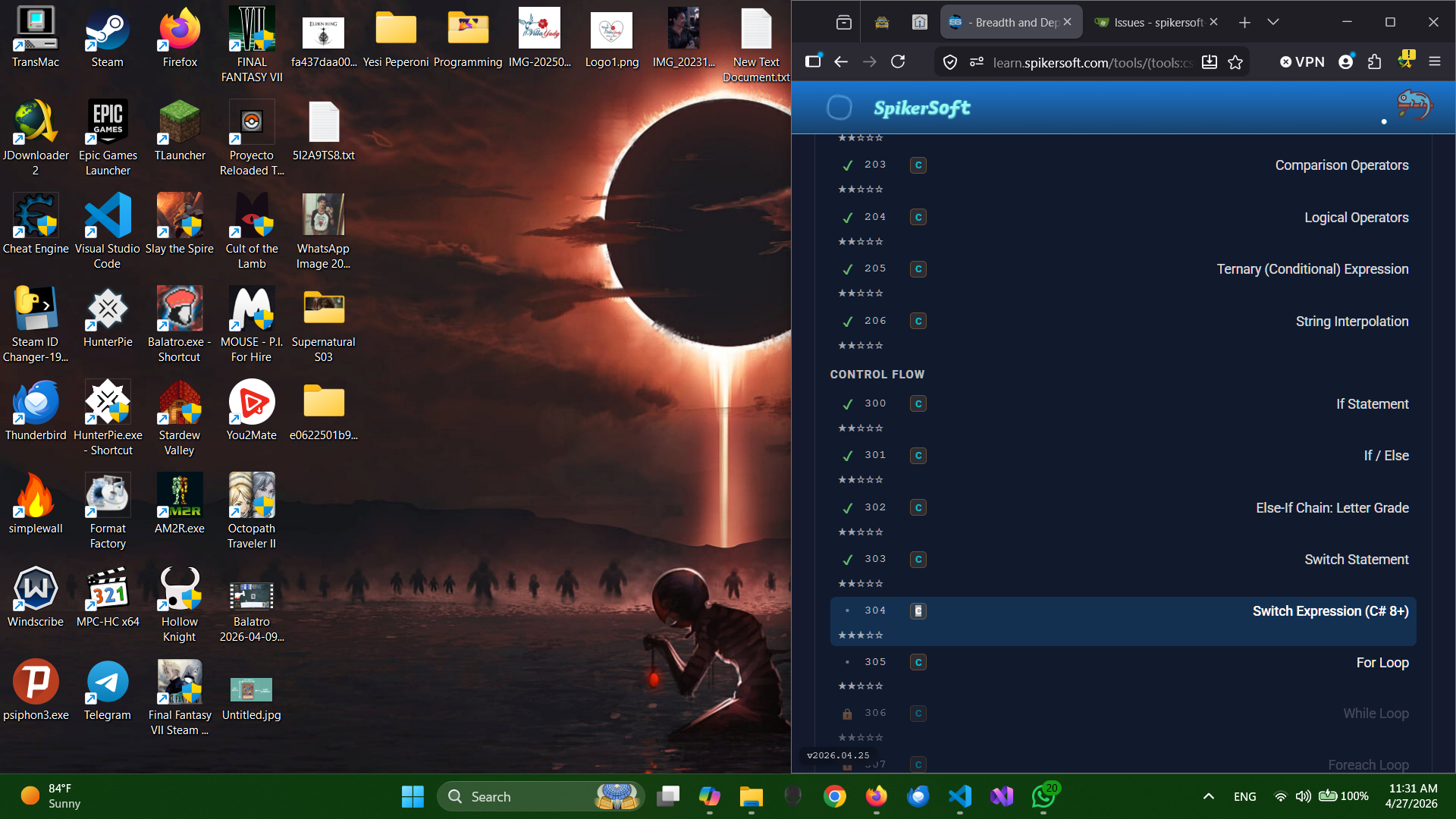Click the checkmark for lesson 303
The image size is (1456, 819).
848,560
